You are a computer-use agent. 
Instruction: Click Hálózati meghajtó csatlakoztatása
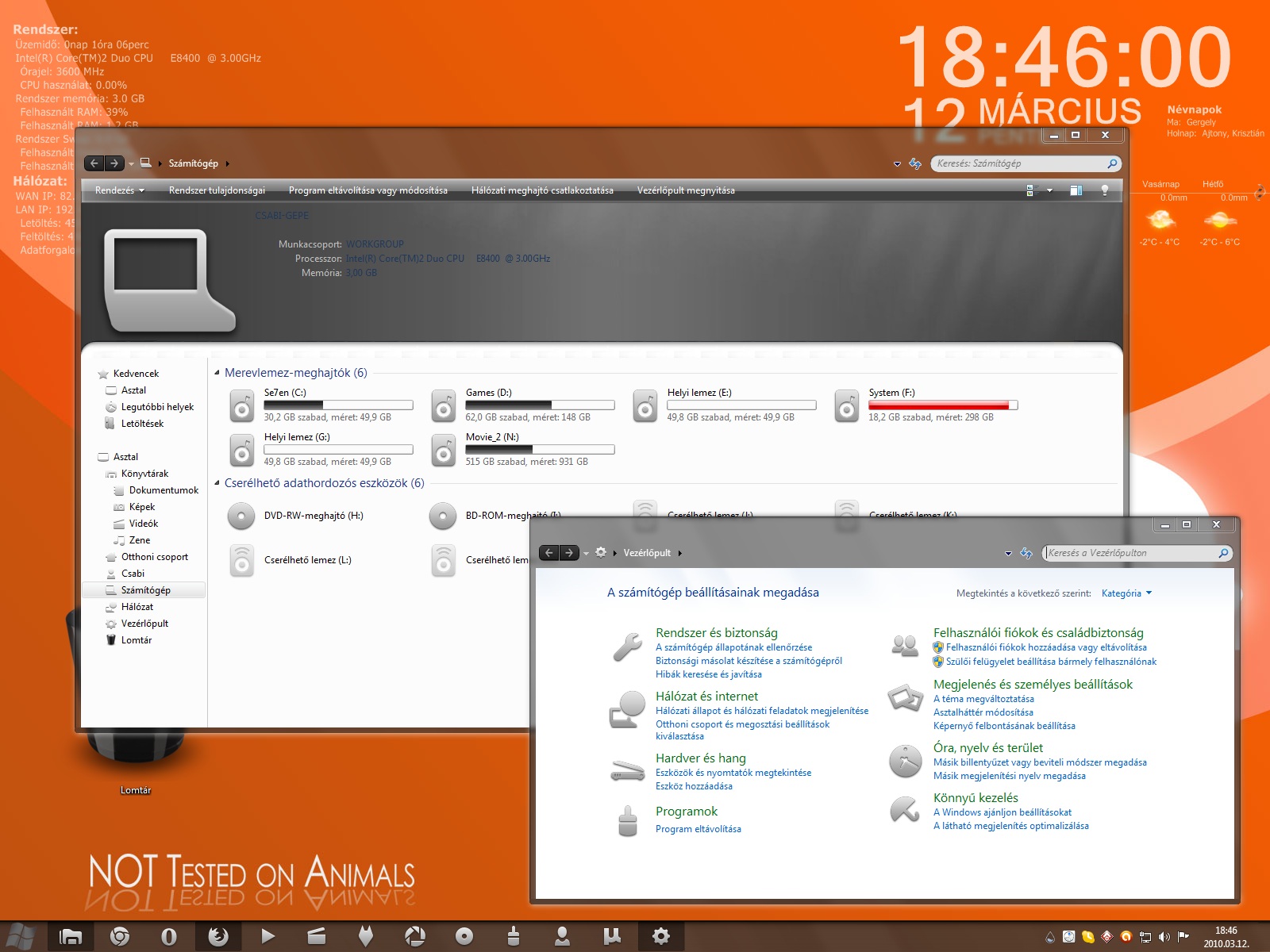(542, 190)
